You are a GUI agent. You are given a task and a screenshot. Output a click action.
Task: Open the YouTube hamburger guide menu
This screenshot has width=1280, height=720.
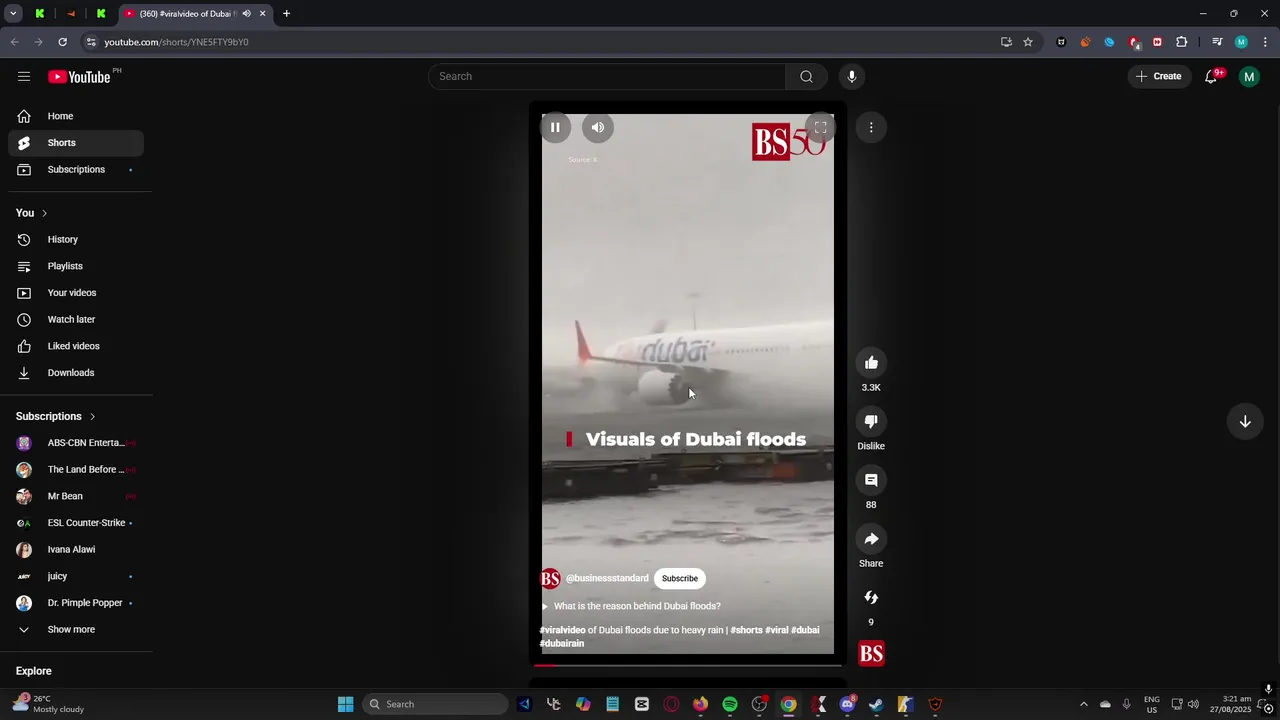pyautogui.click(x=24, y=76)
